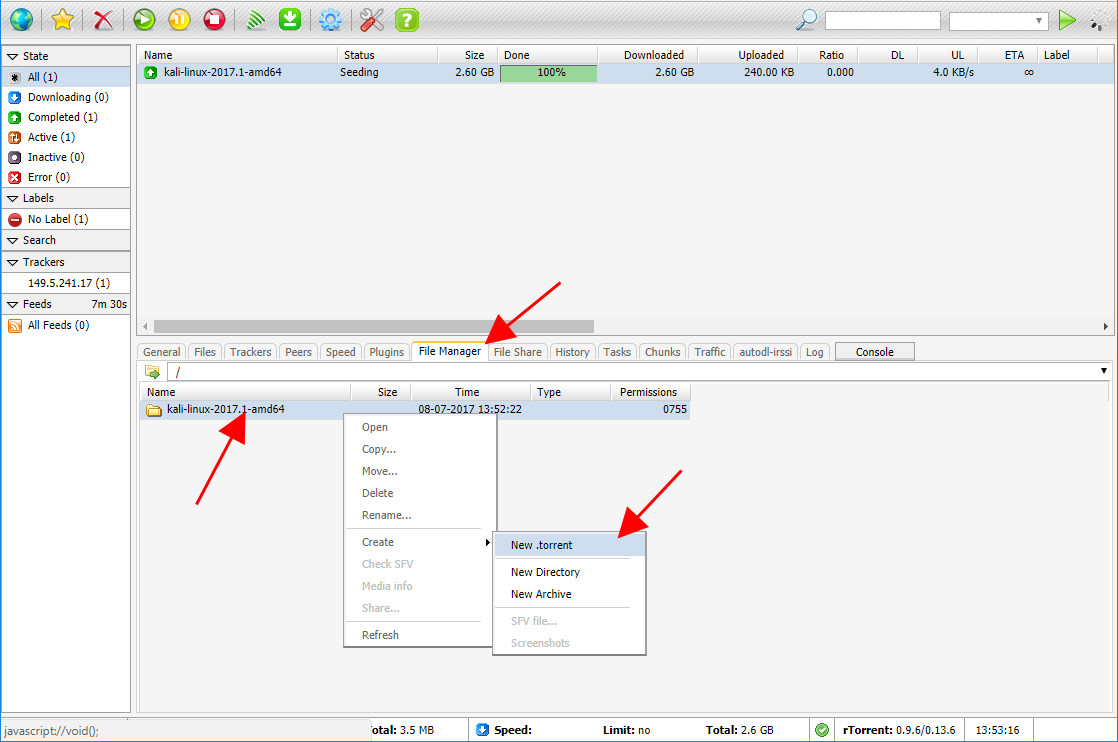The image size is (1118, 742).
Task: Select the Inactive (0) filter
Action: pos(66,157)
